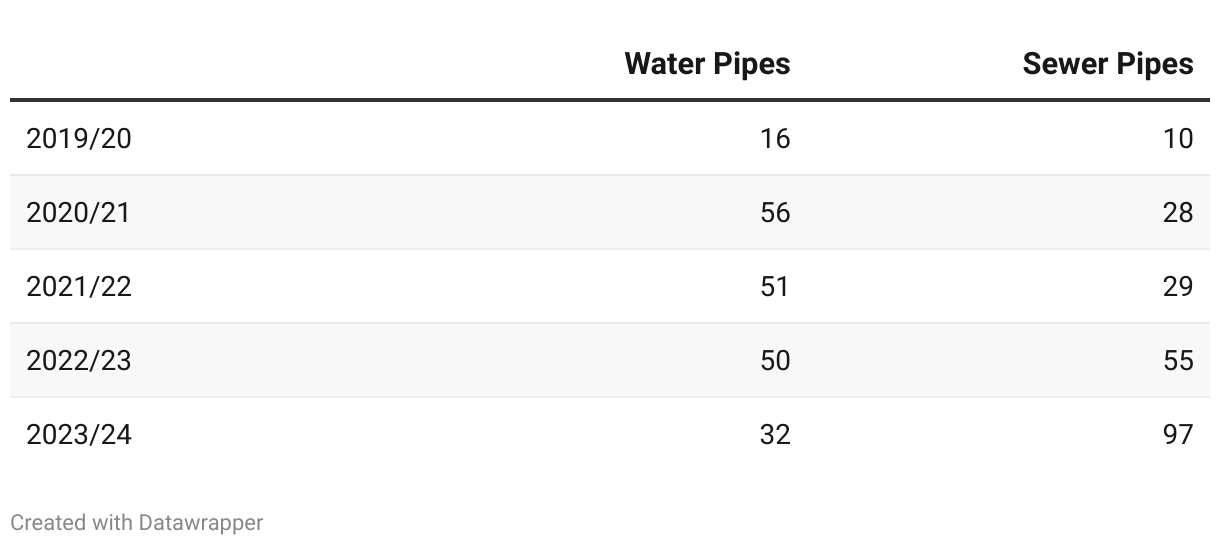Click the Sewer Pipes column header
Image resolution: width=1220 pixels, height=546 pixels.
[x=1107, y=64]
